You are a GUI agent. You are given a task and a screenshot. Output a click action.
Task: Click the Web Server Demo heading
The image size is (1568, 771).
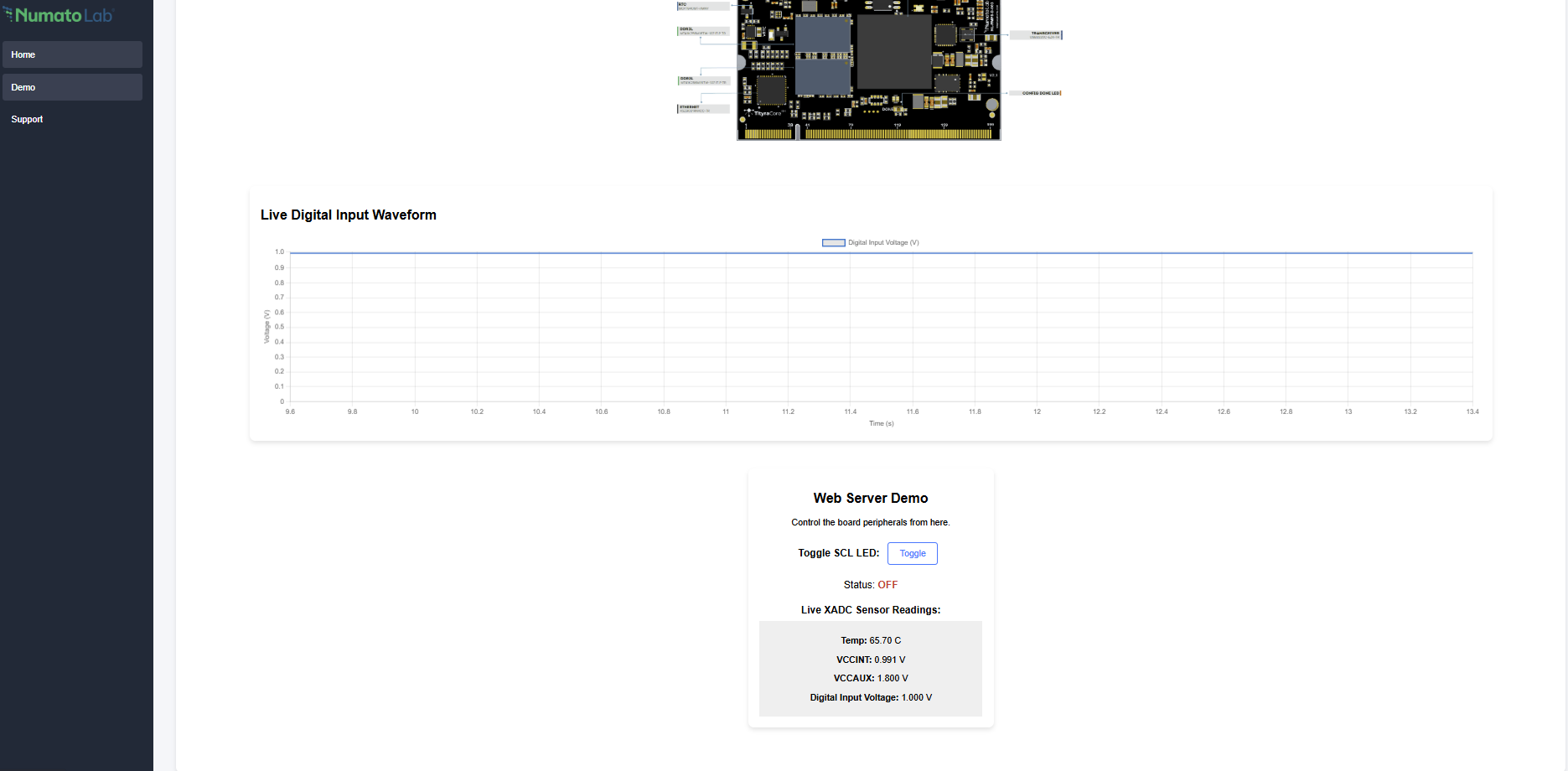coord(871,498)
